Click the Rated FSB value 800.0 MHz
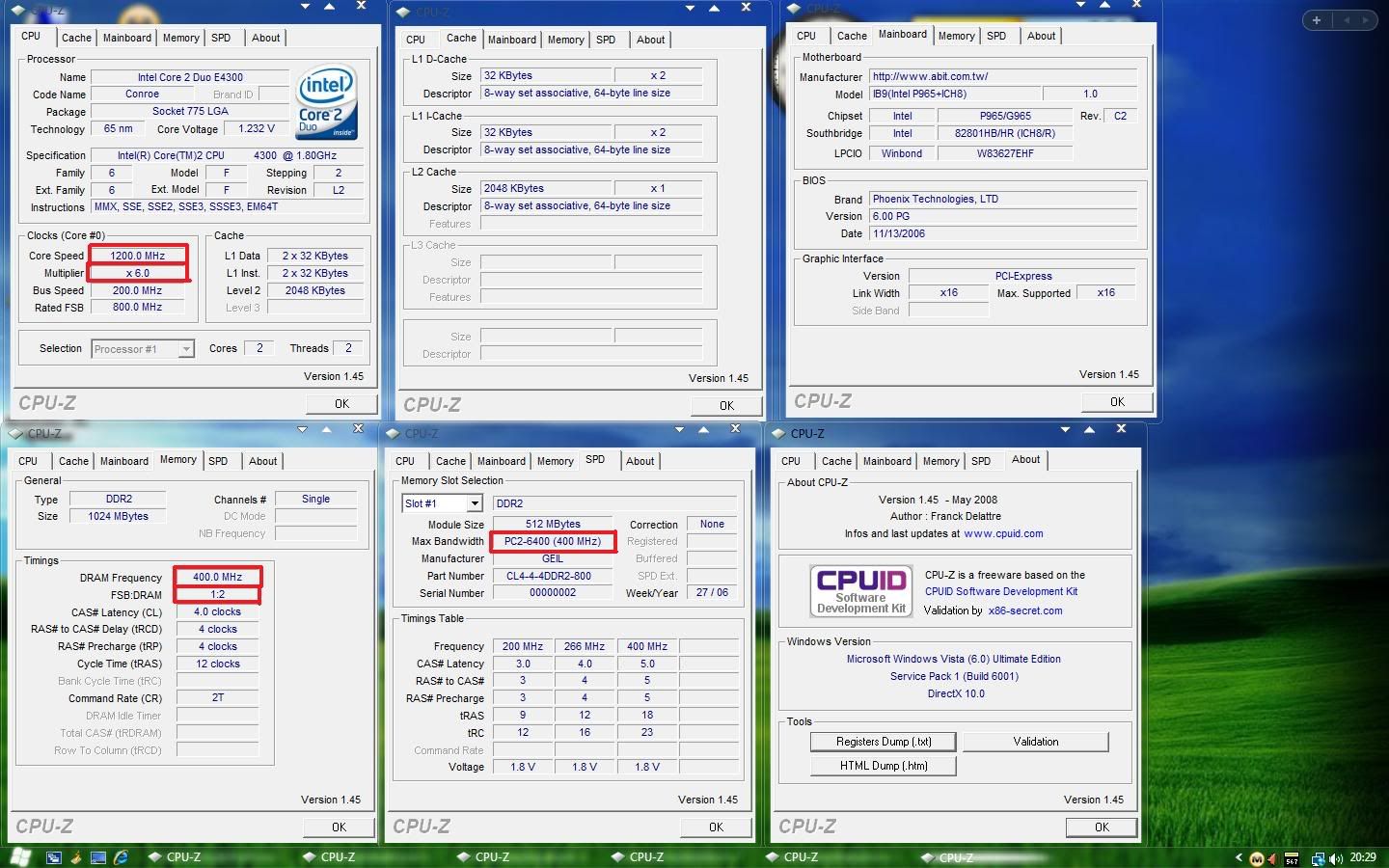The width and height of the screenshot is (1389, 868). tap(138, 307)
